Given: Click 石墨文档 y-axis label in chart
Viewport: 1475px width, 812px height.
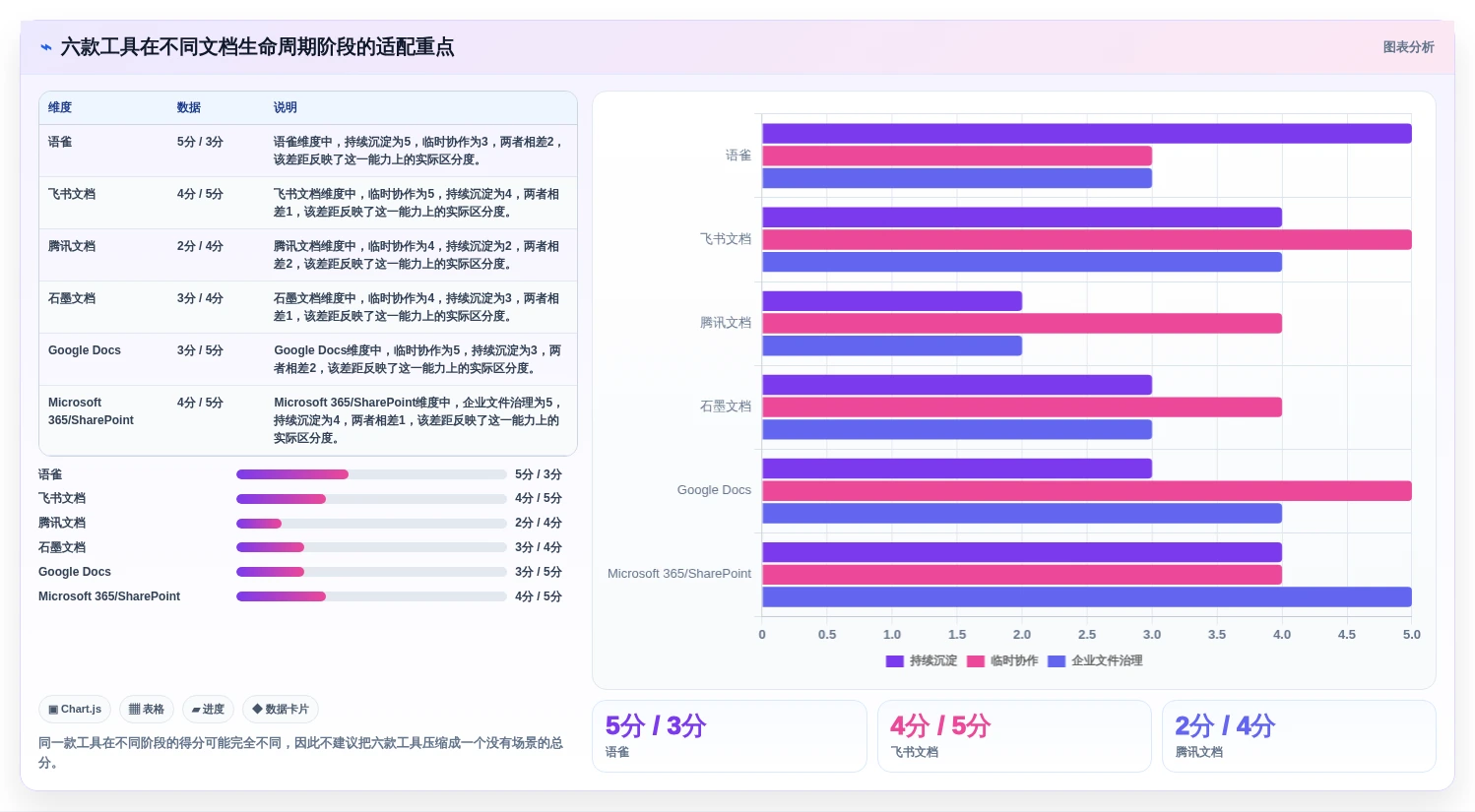Looking at the screenshot, I should [726, 406].
